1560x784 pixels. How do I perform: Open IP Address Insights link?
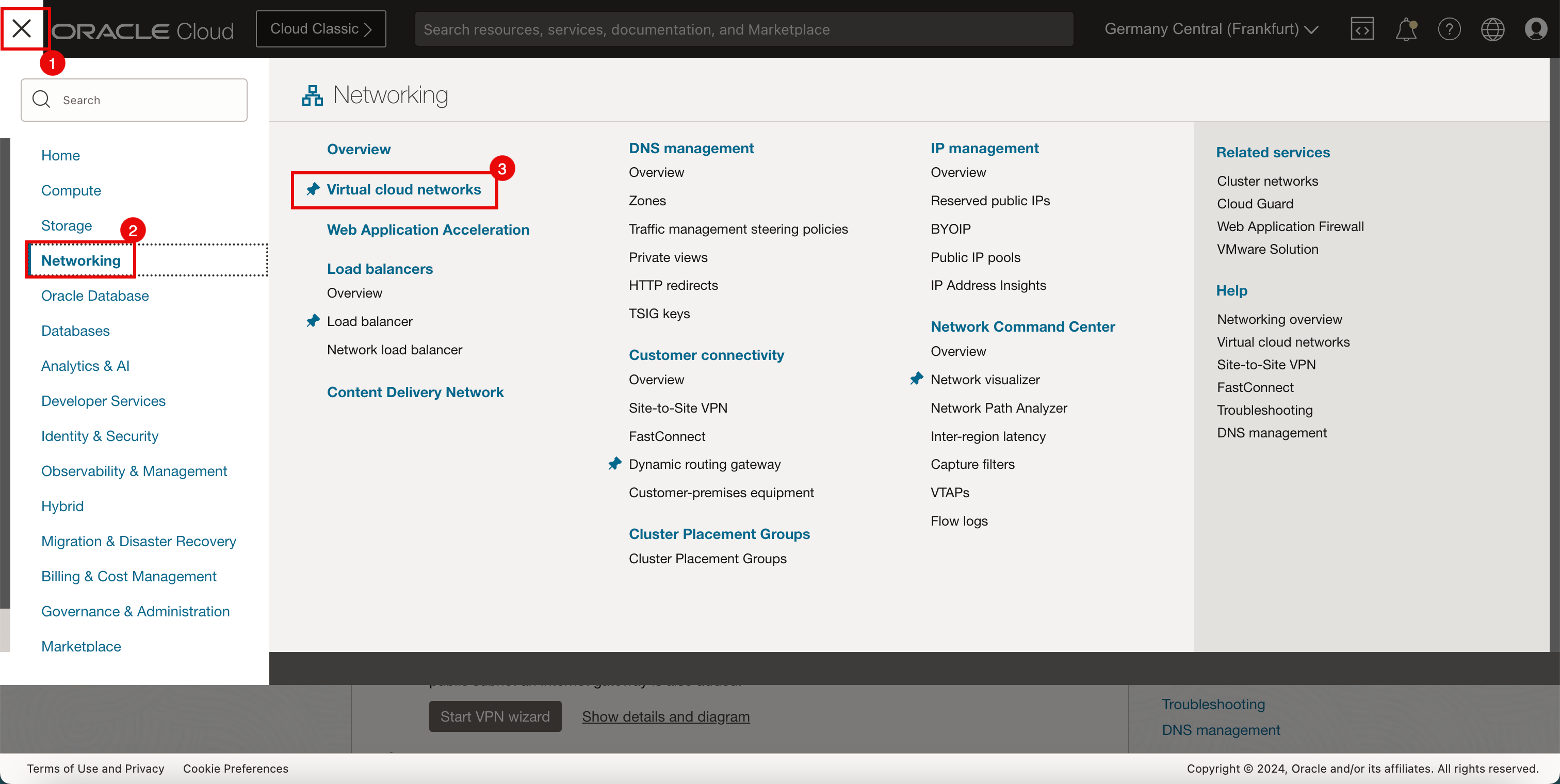coord(988,285)
